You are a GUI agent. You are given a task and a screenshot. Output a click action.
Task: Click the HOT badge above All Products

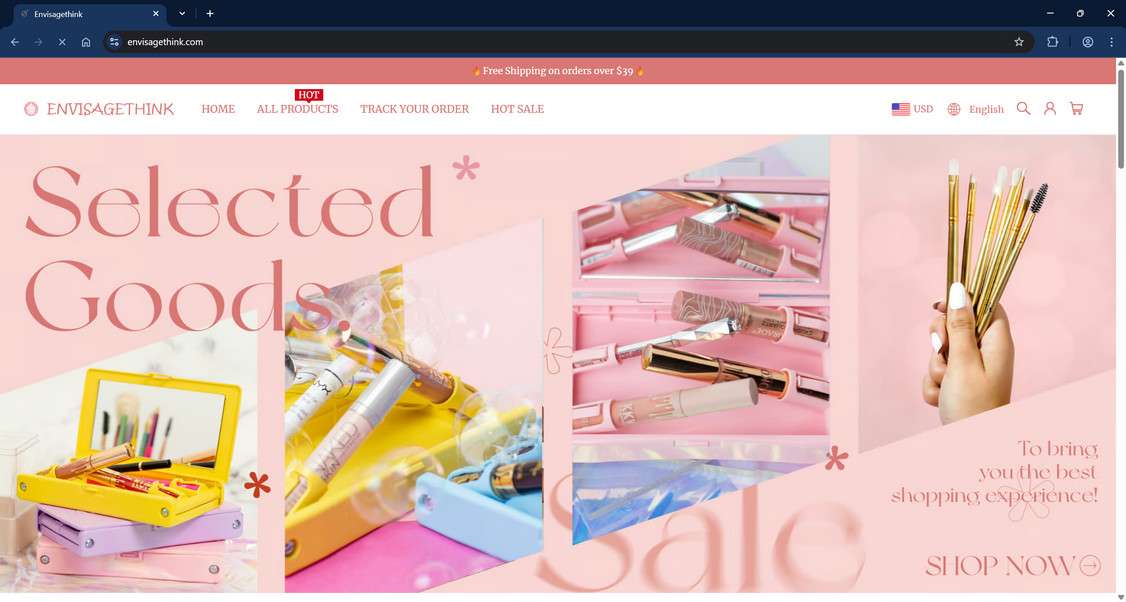coord(309,95)
